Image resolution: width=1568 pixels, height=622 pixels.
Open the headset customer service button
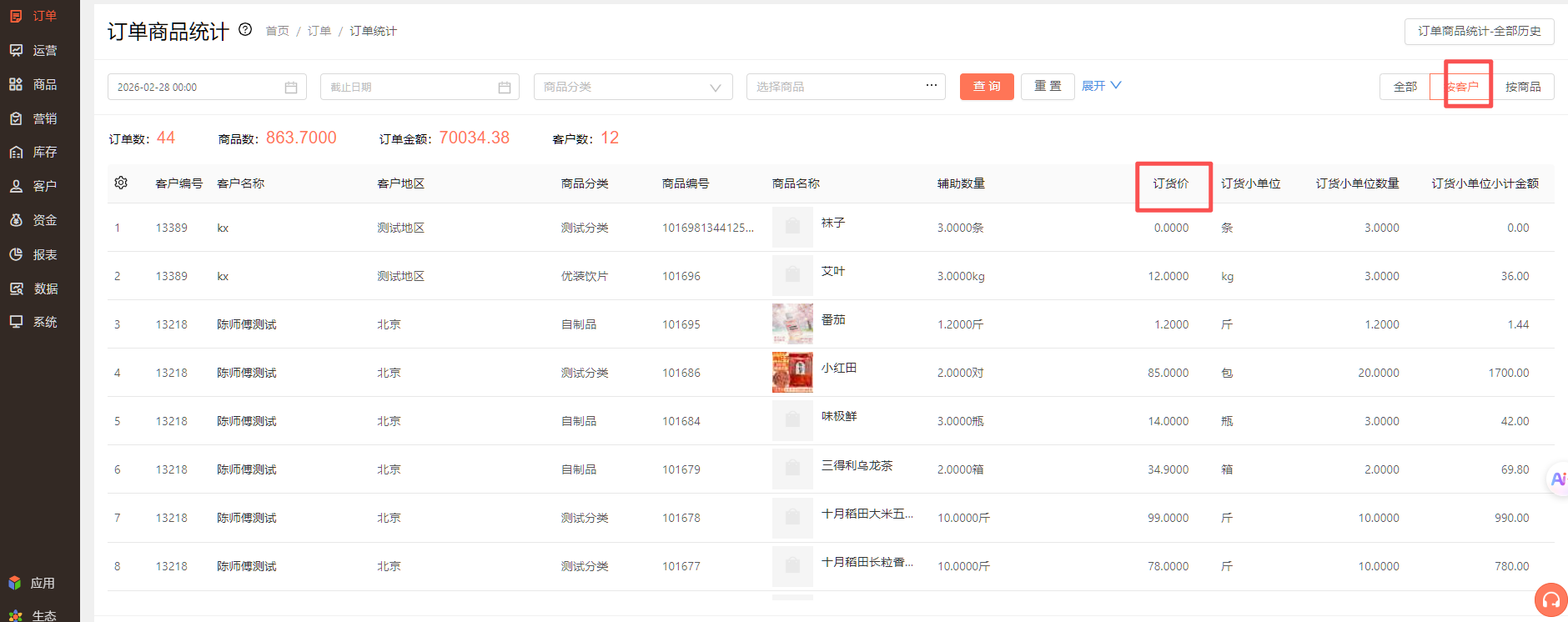tap(1551, 599)
